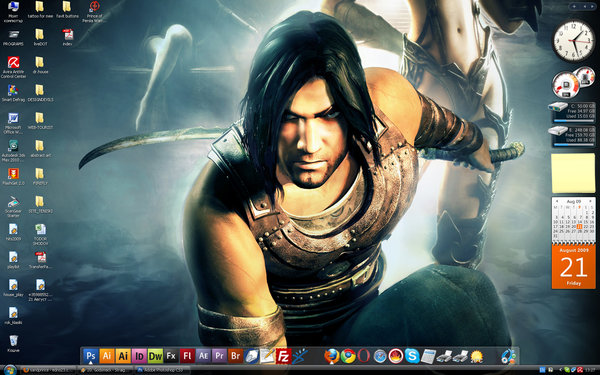Start After Effects from the Ae icon

point(203,356)
